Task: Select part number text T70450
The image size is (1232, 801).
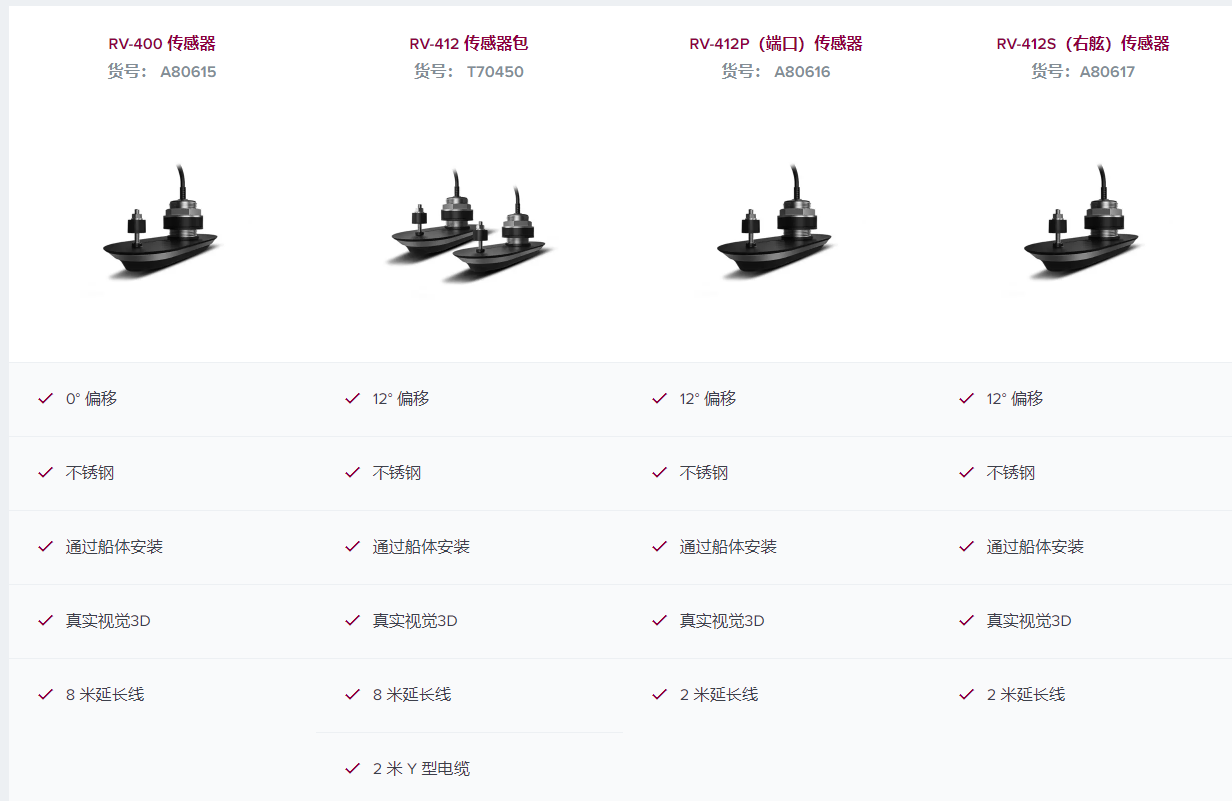Action: [495, 72]
